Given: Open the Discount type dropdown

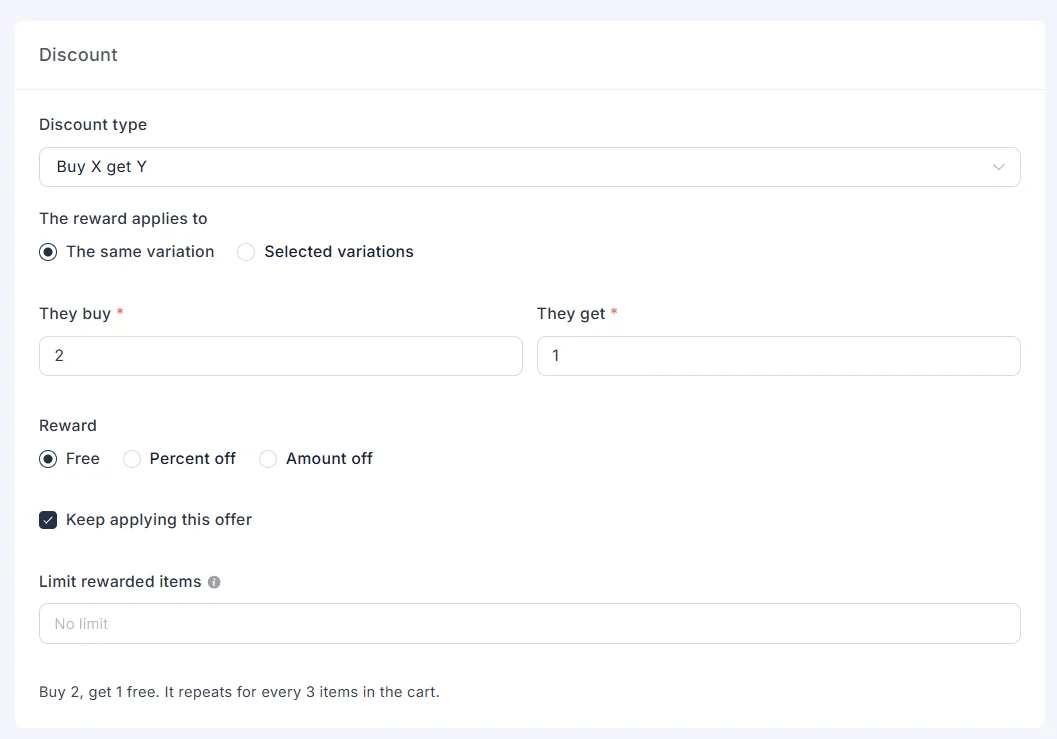Looking at the screenshot, I should [x=529, y=167].
